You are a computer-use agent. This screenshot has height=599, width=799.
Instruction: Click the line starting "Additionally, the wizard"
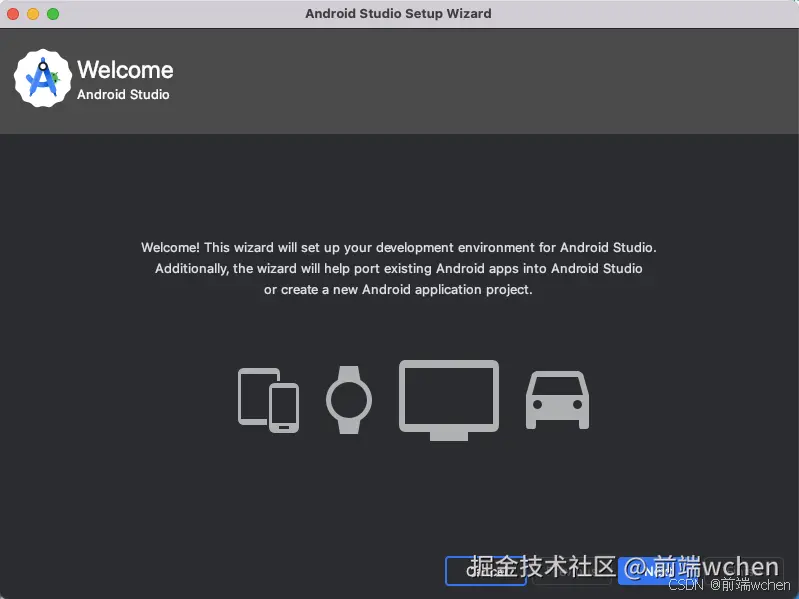[398, 268]
